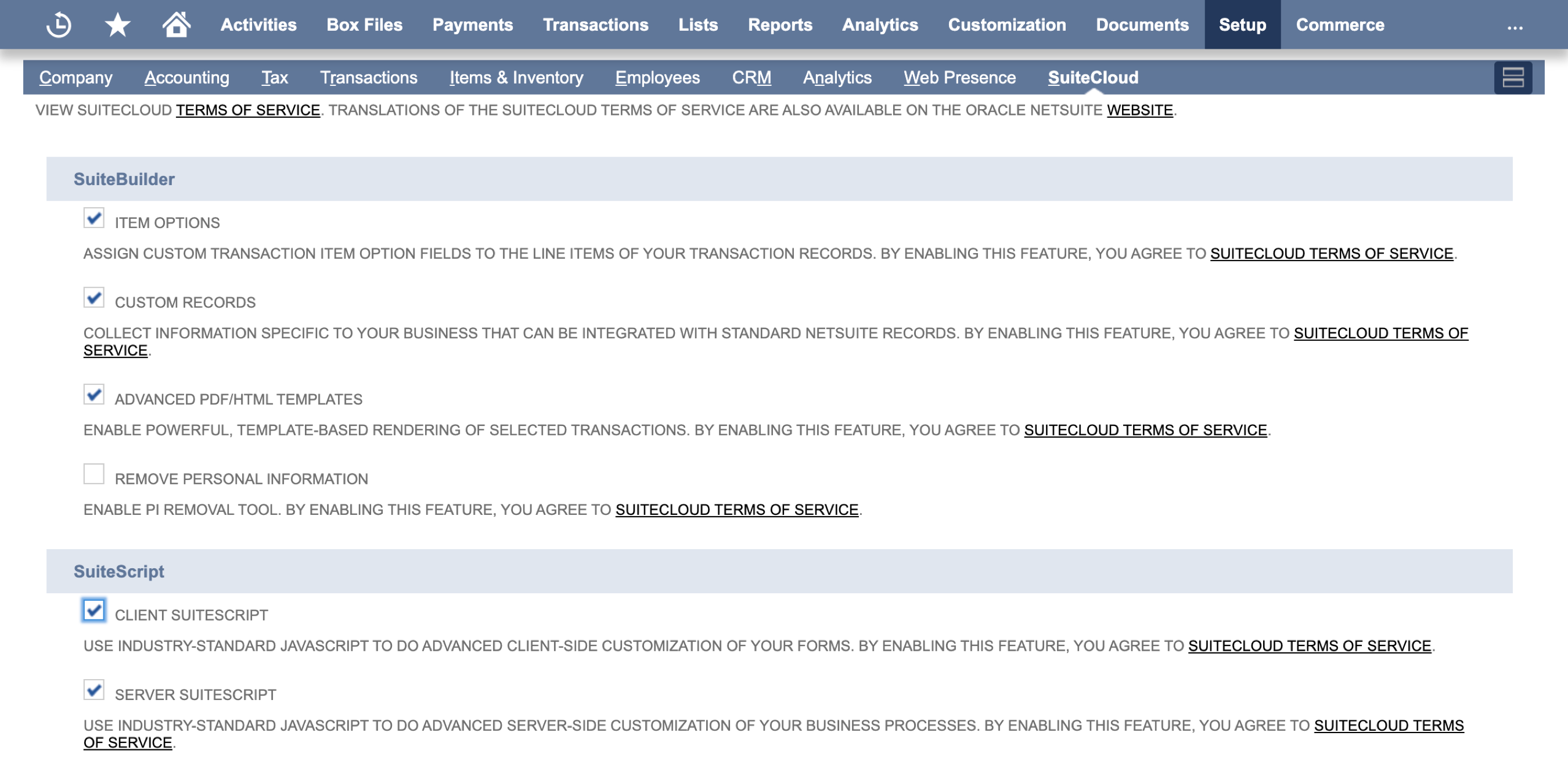This screenshot has height=765, width=1568.
Task: Open the Commerce menu
Action: pyautogui.click(x=1340, y=24)
